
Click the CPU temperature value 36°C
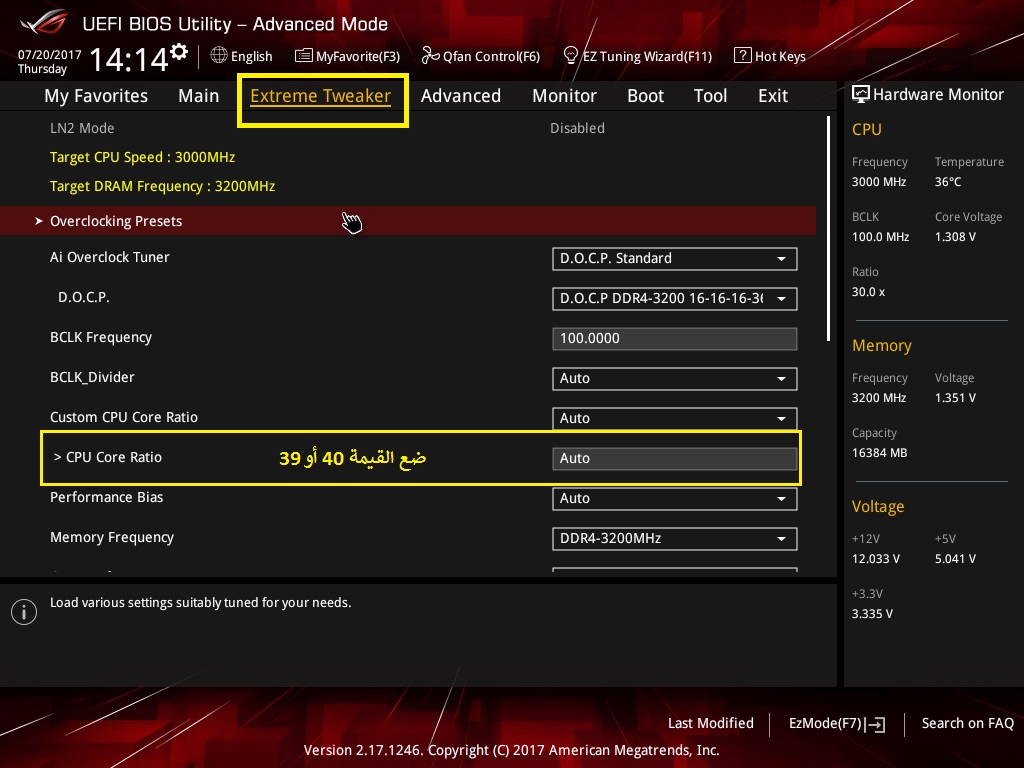coord(948,182)
